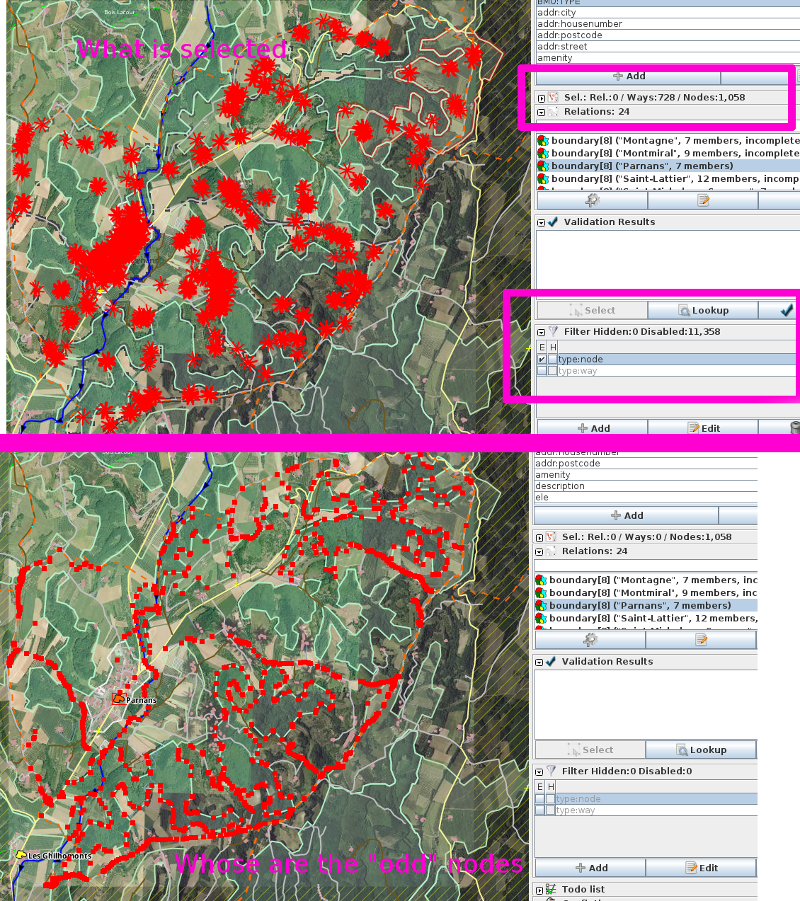Click Edit relation notepad button, lower screenshot
The width and height of the screenshot is (800, 901).
point(701,640)
